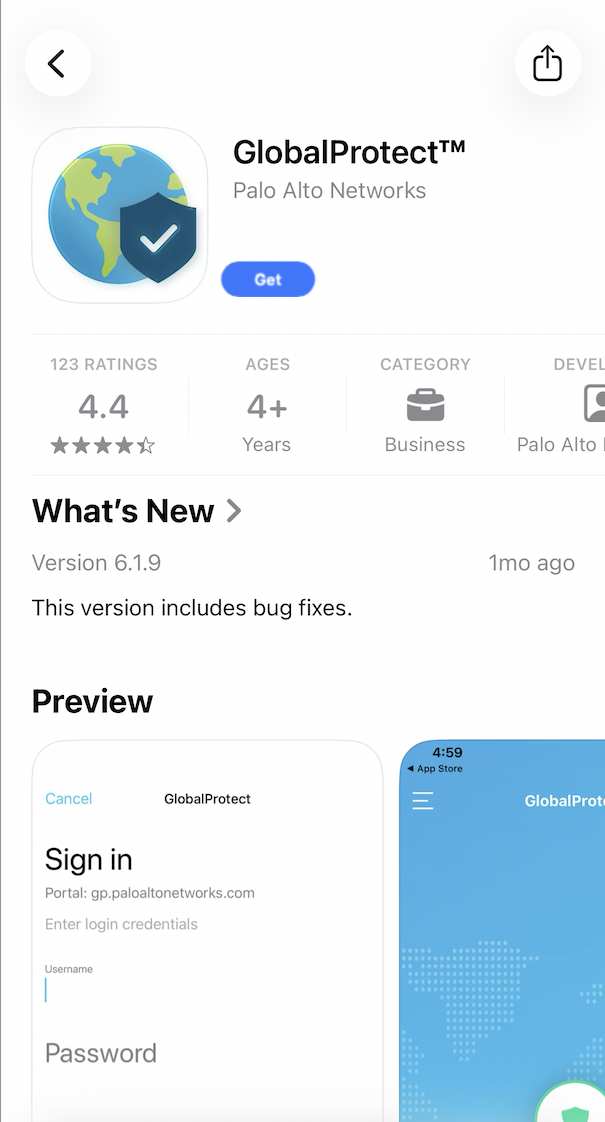The height and width of the screenshot is (1122, 605).
Task: Tap the GlobalProtect globe app icon
Action: coord(120,215)
